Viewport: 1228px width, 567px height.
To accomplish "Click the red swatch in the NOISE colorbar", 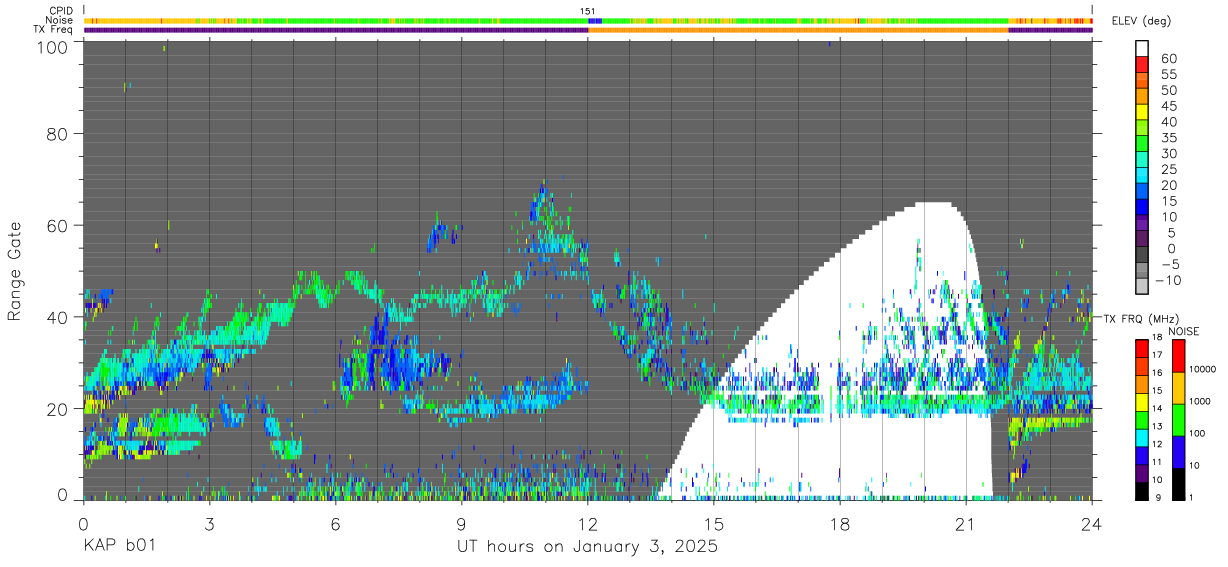I will (1178, 355).
